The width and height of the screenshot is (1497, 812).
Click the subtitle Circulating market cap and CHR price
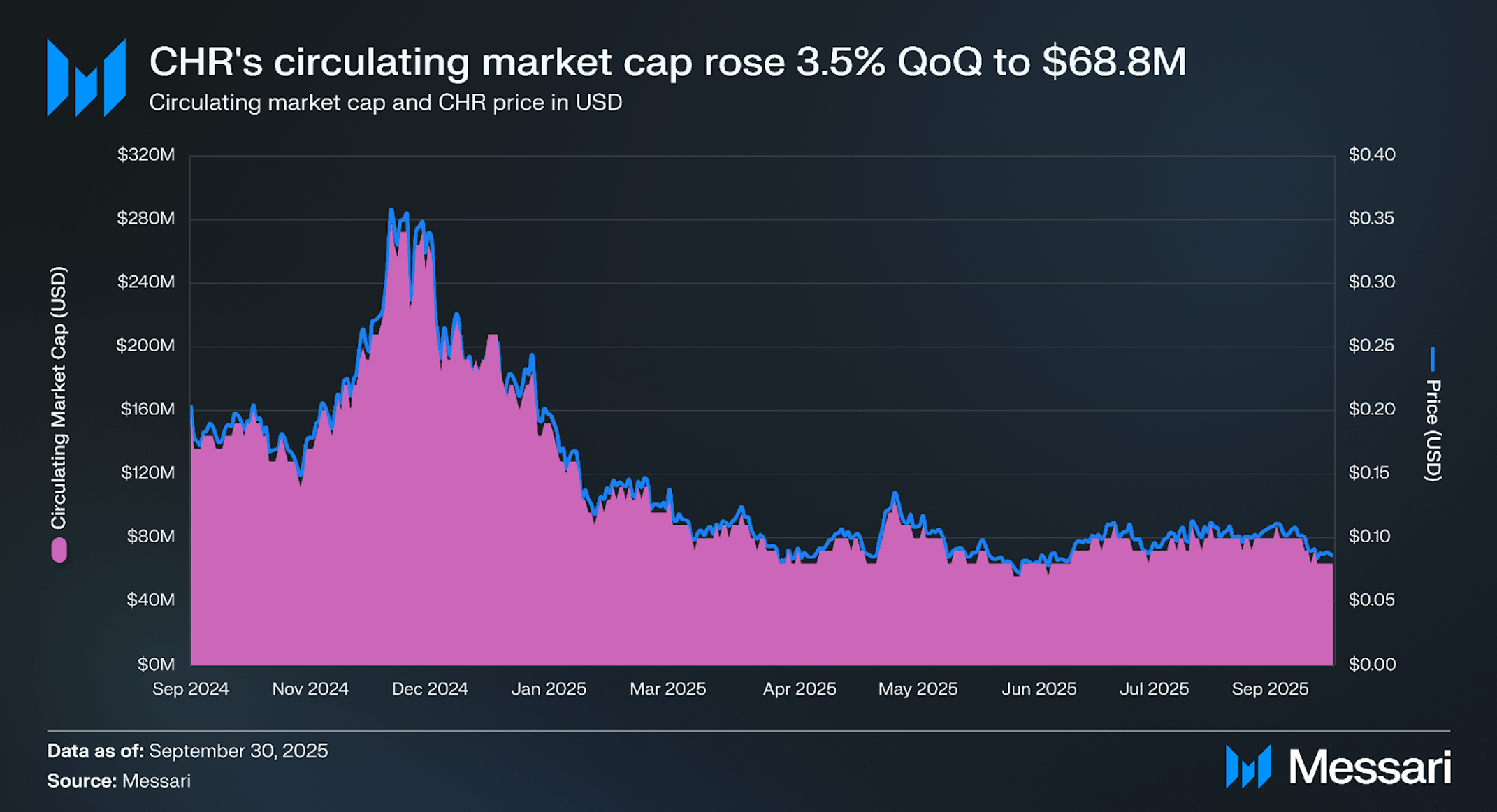click(385, 103)
